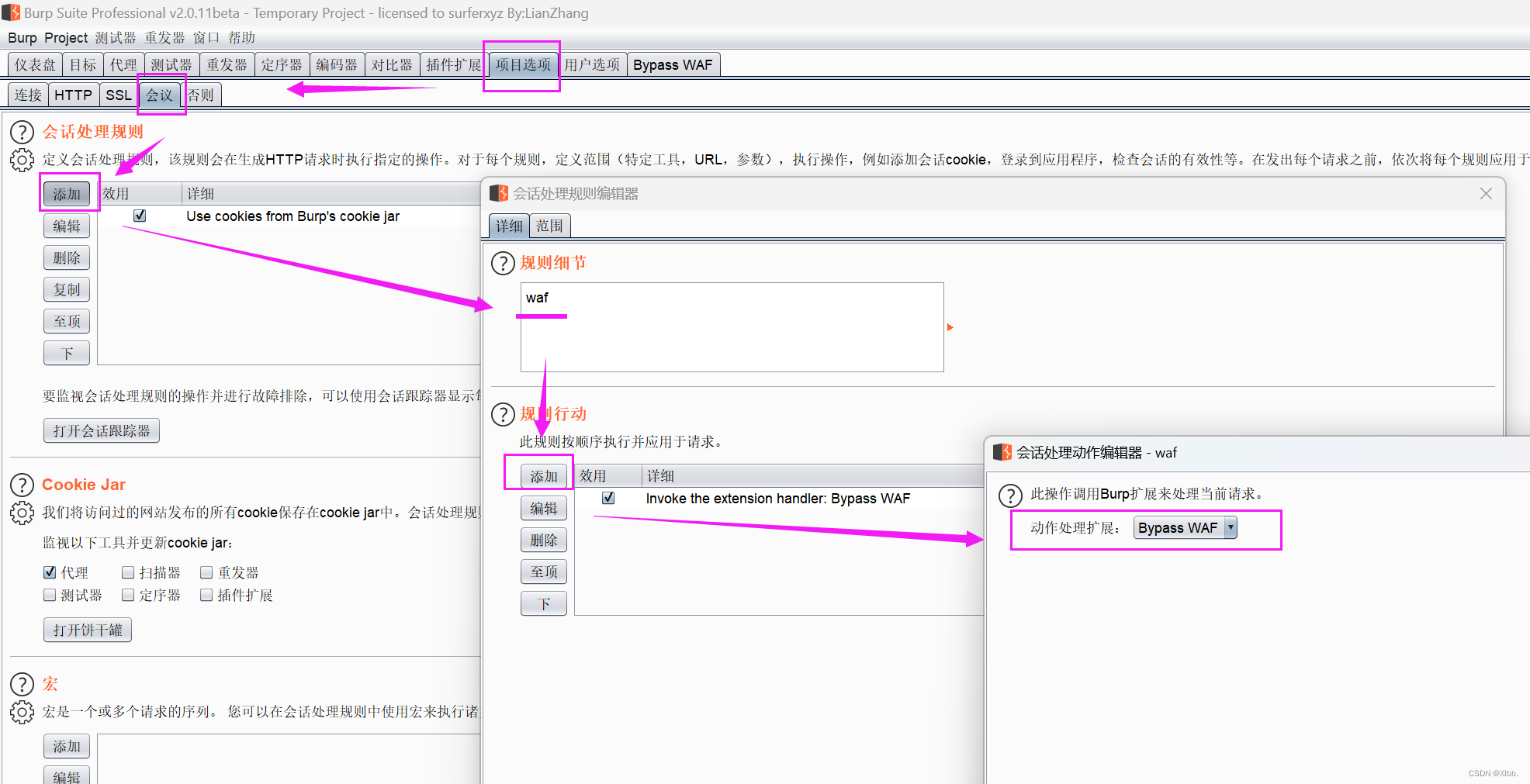Close the 会话处理规则编辑器 dialog
Viewport: 1530px width, 784px height.
(x=1486, y=194)
